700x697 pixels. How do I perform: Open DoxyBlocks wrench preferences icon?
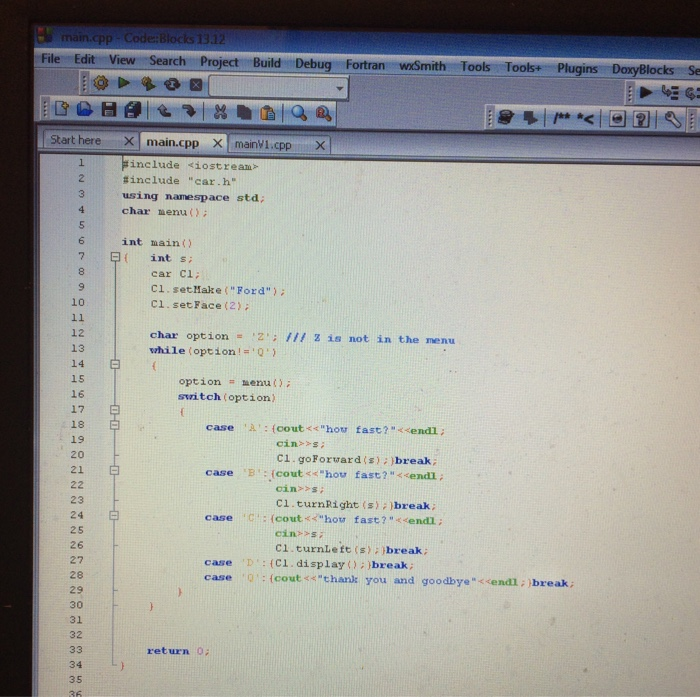click(672, 120)
